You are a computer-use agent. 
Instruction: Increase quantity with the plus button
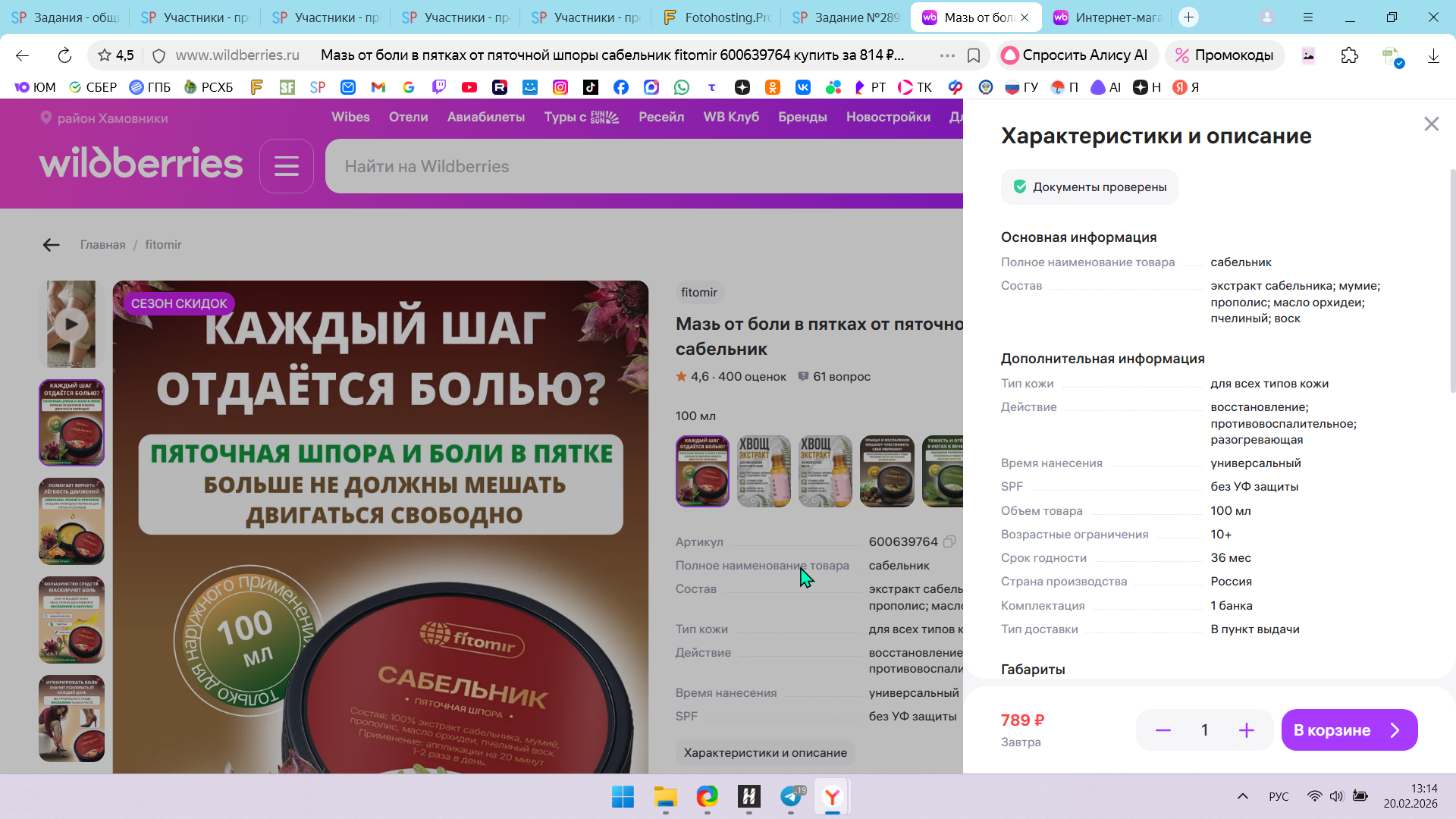(1246, 730)
